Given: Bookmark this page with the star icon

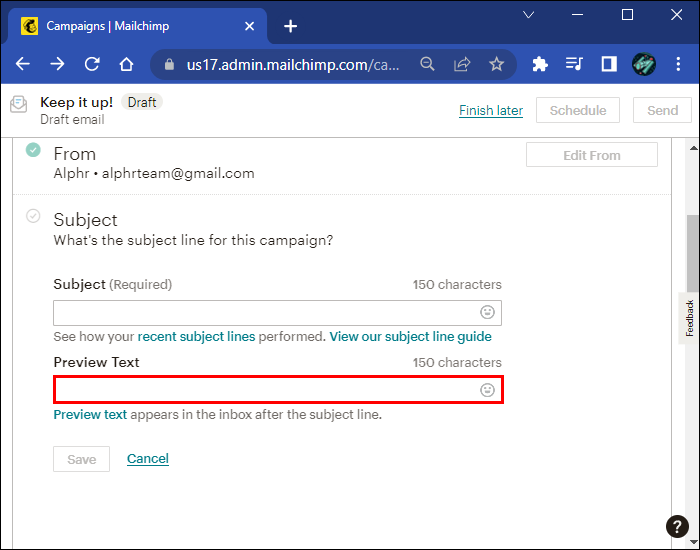Looking at the screenshot, I should click(496, 64).
